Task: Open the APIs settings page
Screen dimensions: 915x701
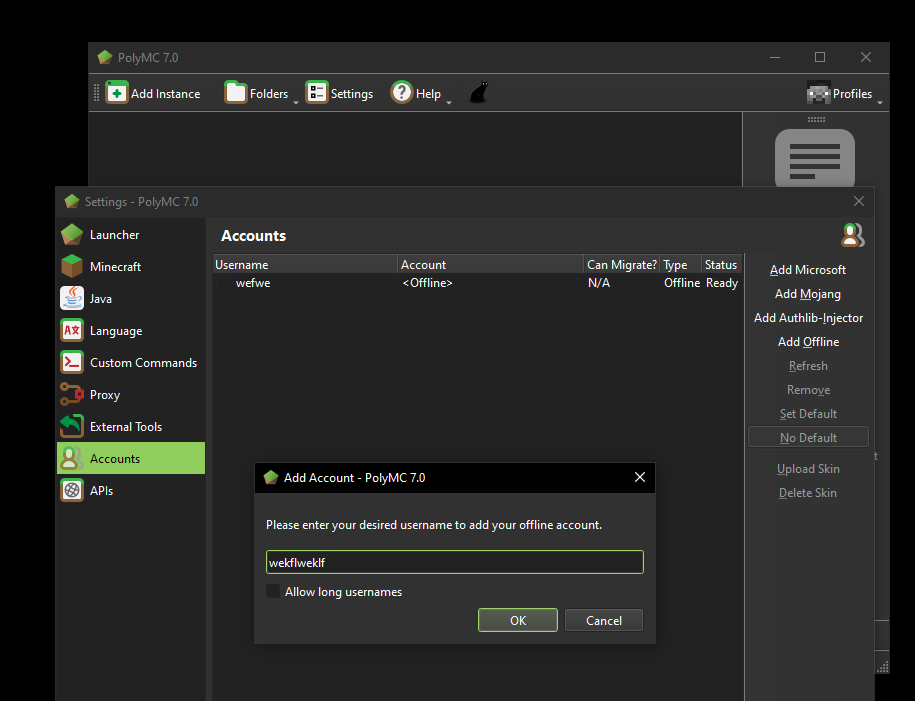Action: tap(131, 490)
